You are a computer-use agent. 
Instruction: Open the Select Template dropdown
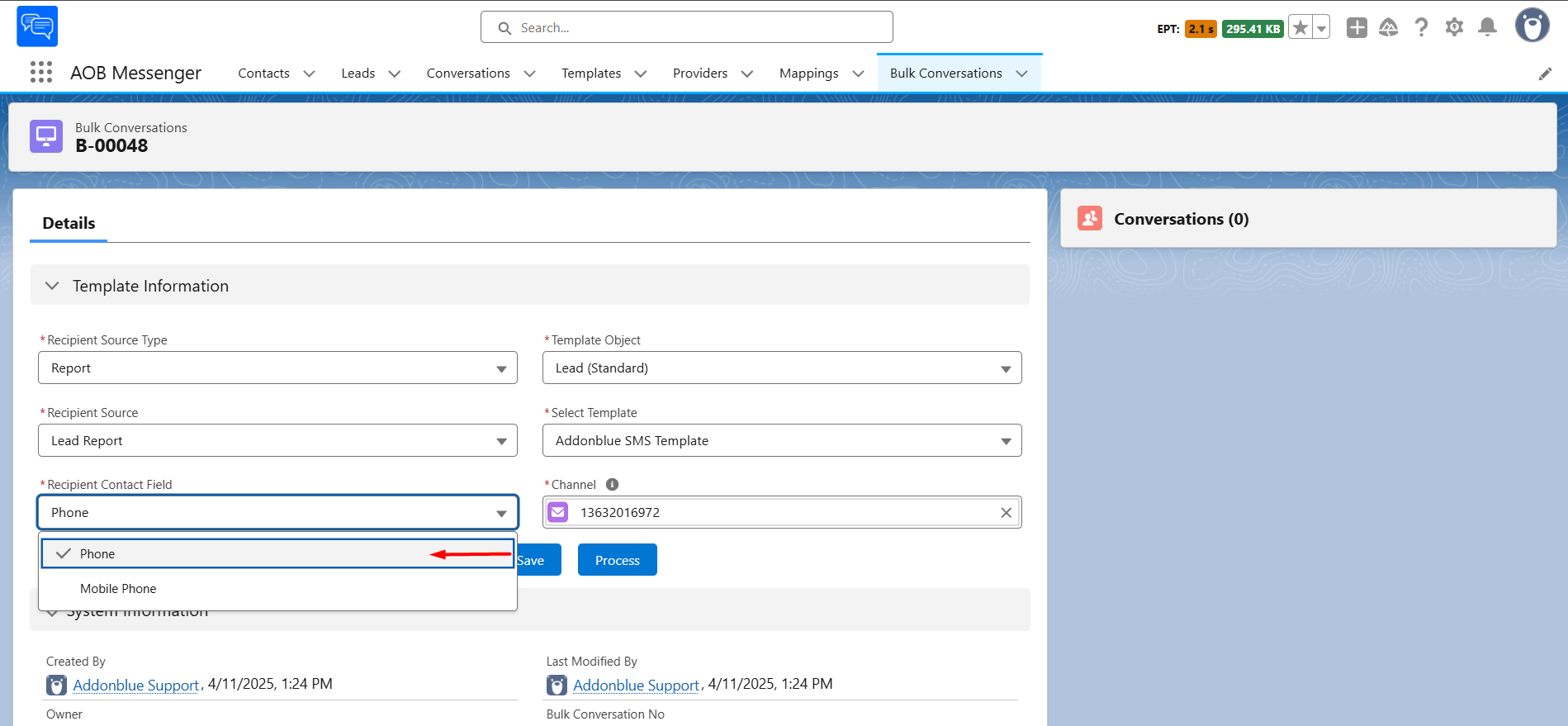(782, 440)
